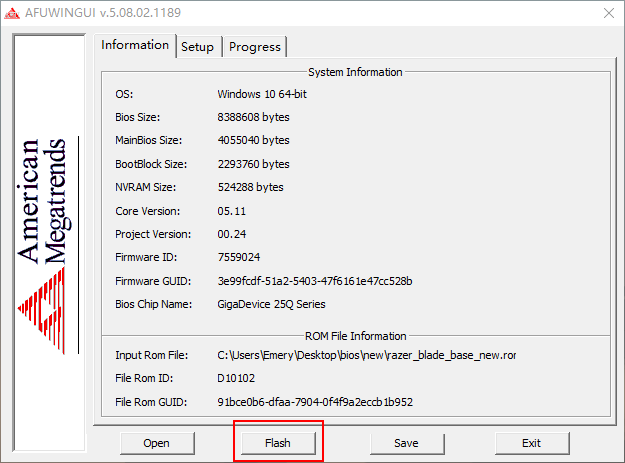
Task: Exit the application via Exit button
Action: tap(531, 442)
